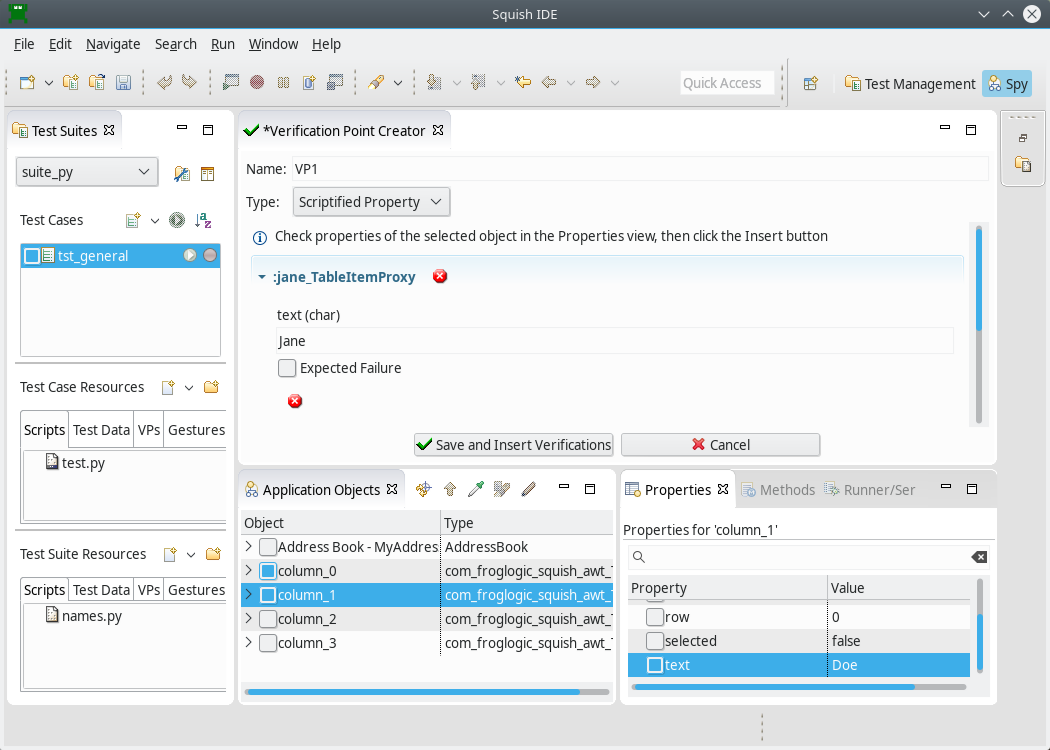1050x750 pixels.
Task: Click the red delete icon below Expected Failure
Action: [x=295, y=400]
